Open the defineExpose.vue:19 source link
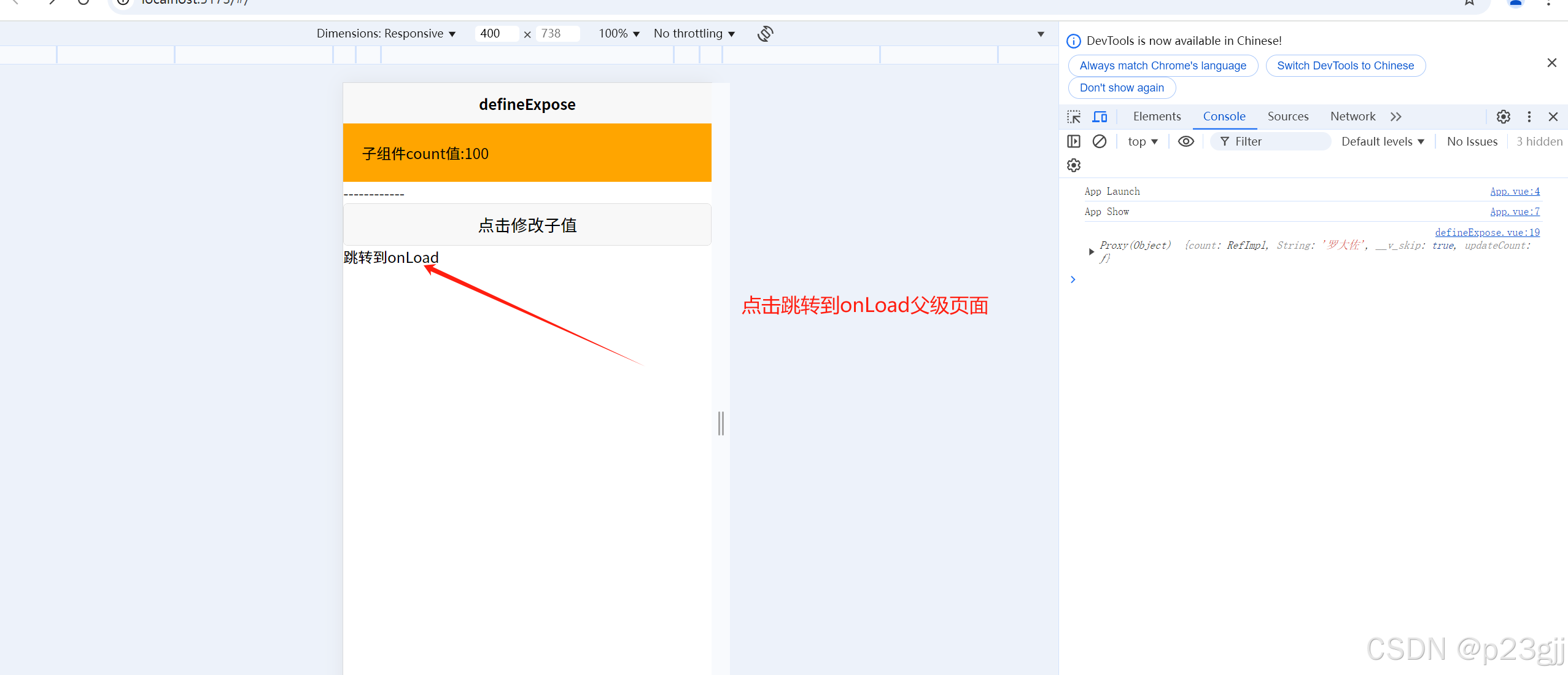Viewport: 1568px width, 675px height. tap(1487, 232)
